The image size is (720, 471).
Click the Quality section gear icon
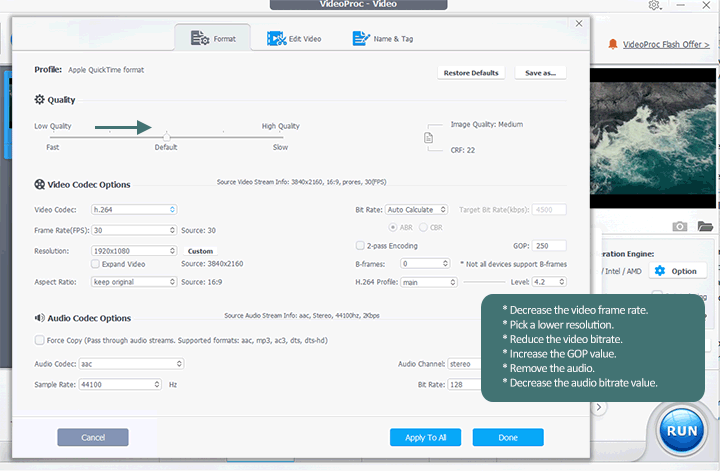(39, 100)
